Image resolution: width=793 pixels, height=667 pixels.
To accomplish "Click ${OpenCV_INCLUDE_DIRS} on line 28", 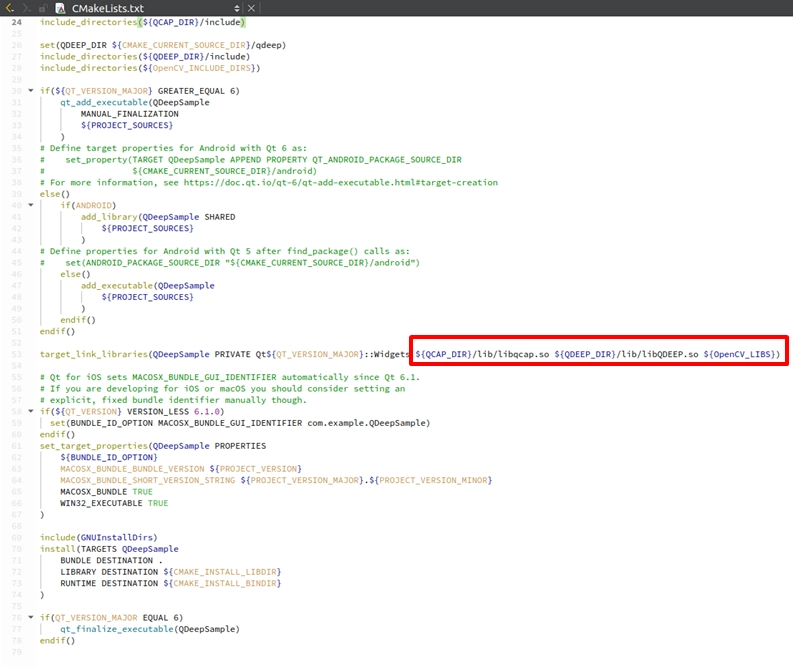I will (x=199, y=68).
